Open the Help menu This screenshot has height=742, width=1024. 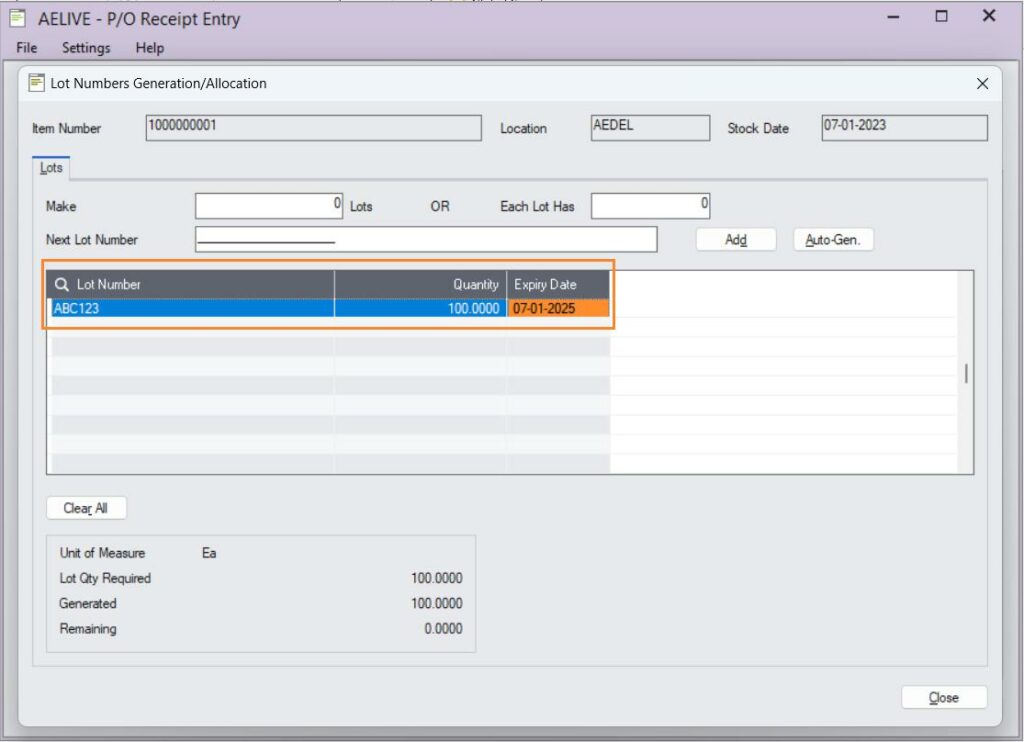[x=149, y=48]
